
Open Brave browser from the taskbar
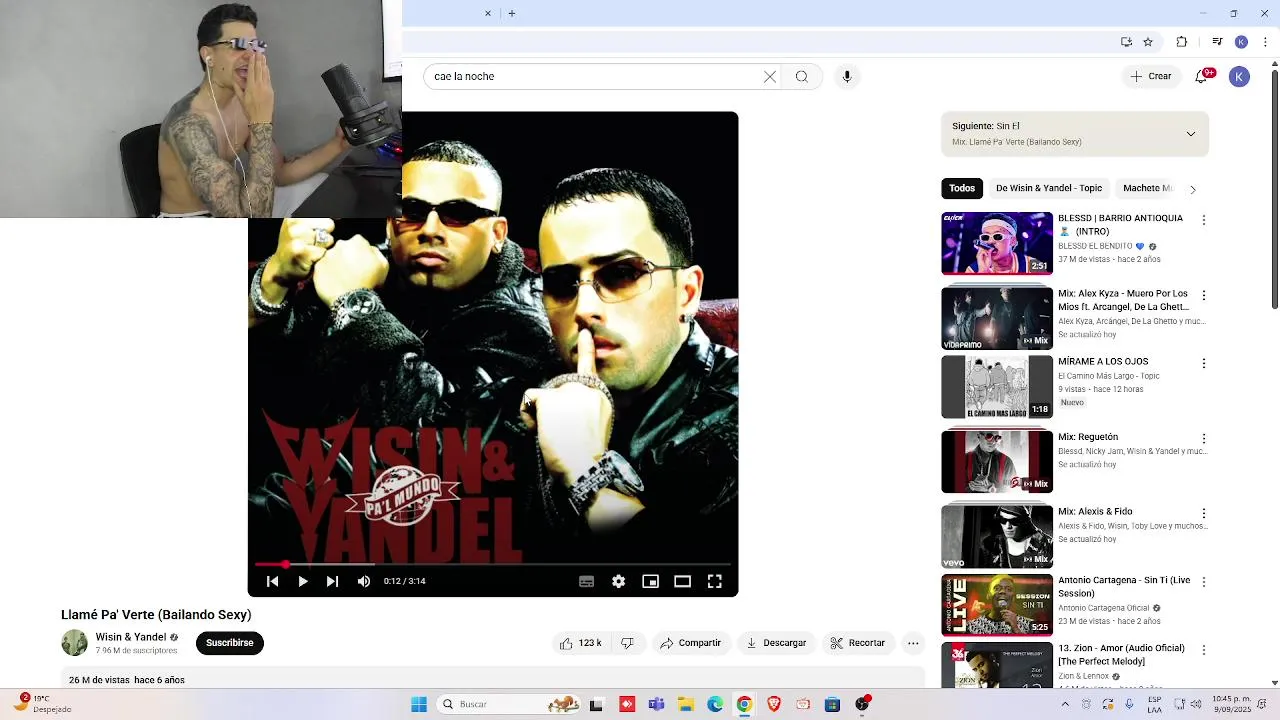pyautogui.click(x=774, y=704)
